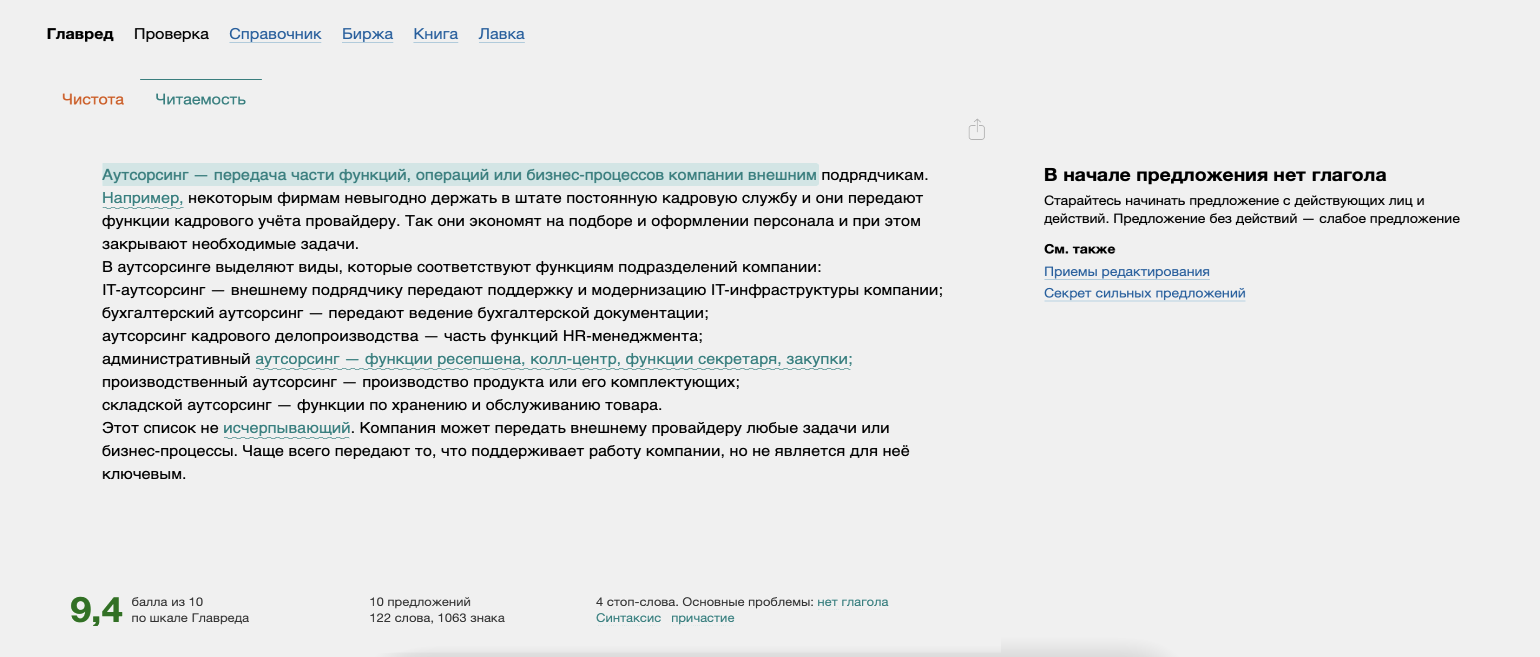Click the 'нет глагола' problem link
Image resolution: width=1540 pixels, height=657 pixels.
point(852,602)
